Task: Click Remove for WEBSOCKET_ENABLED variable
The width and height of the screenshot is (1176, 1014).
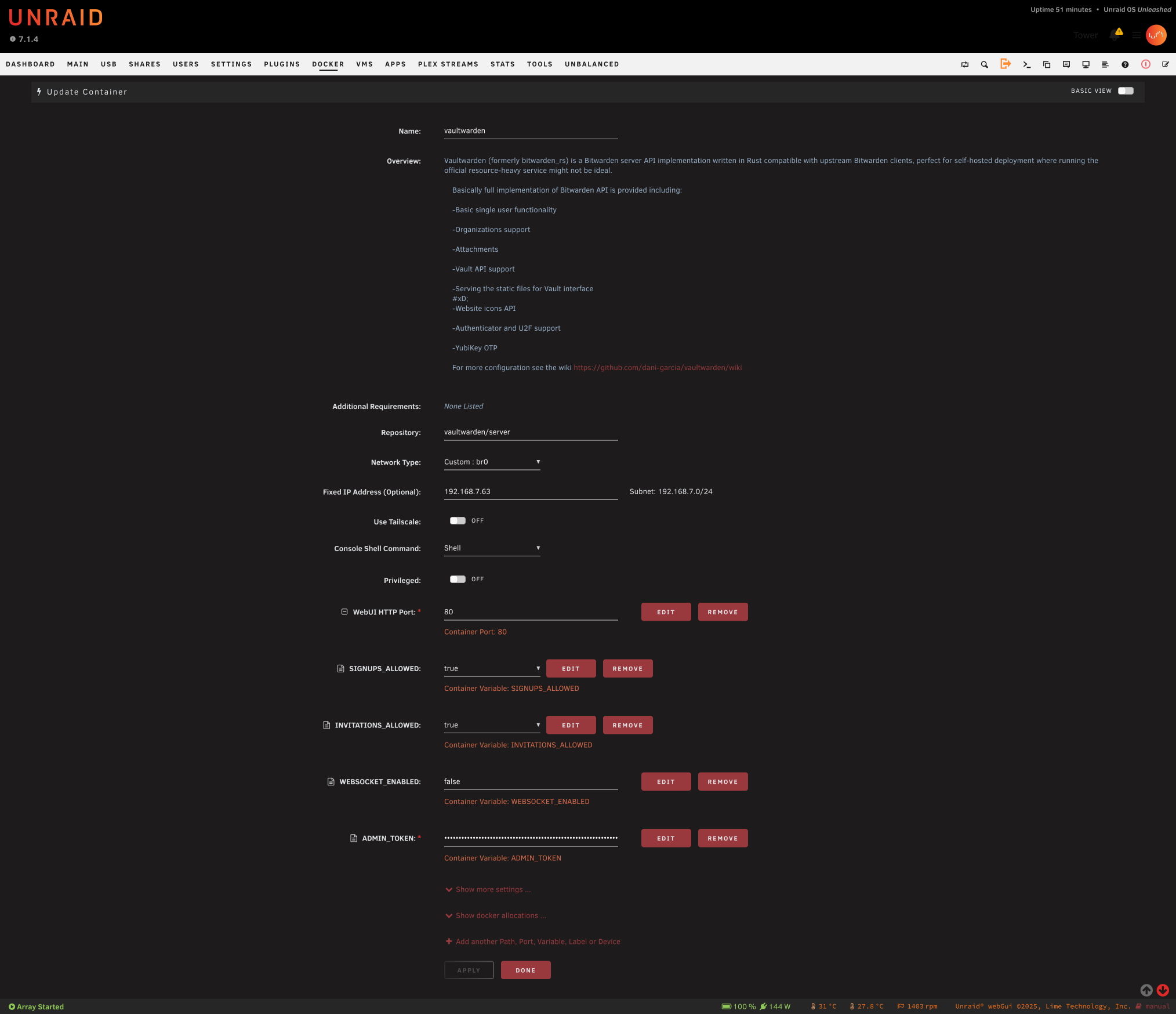Action: pyautogui.click(x=723, y=781)
